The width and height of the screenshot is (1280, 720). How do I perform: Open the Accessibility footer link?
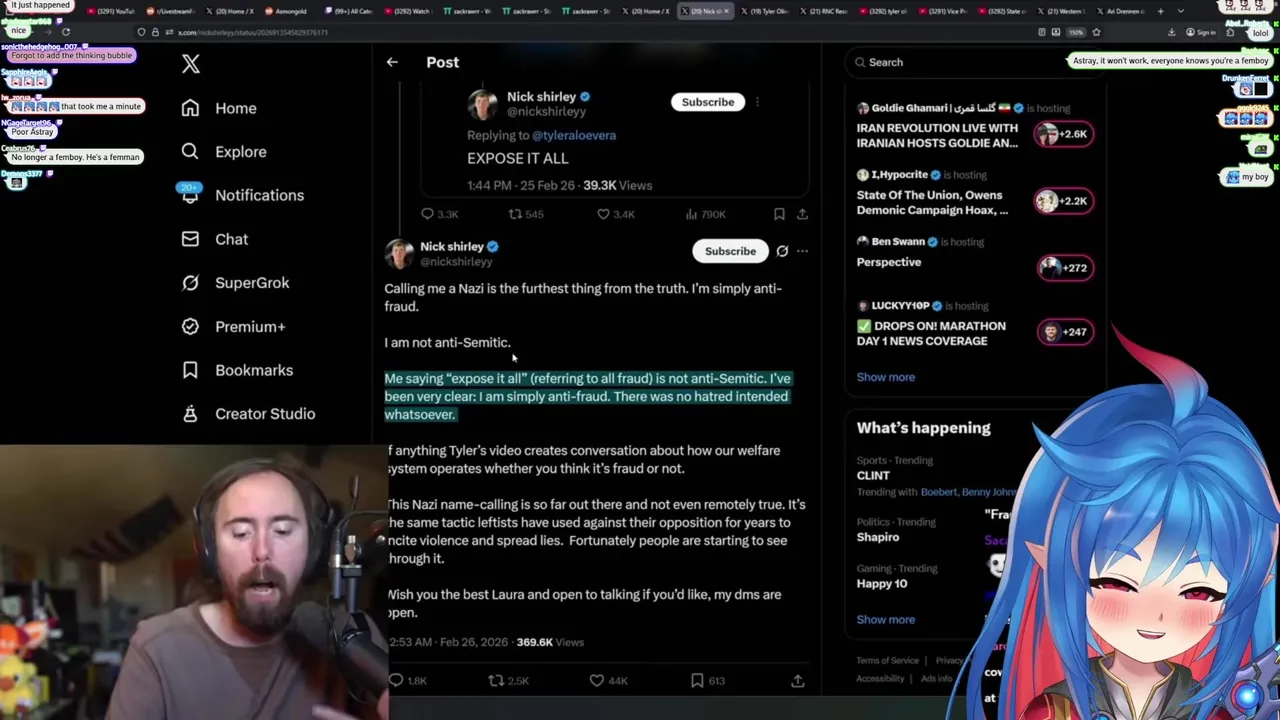(880, 678)
